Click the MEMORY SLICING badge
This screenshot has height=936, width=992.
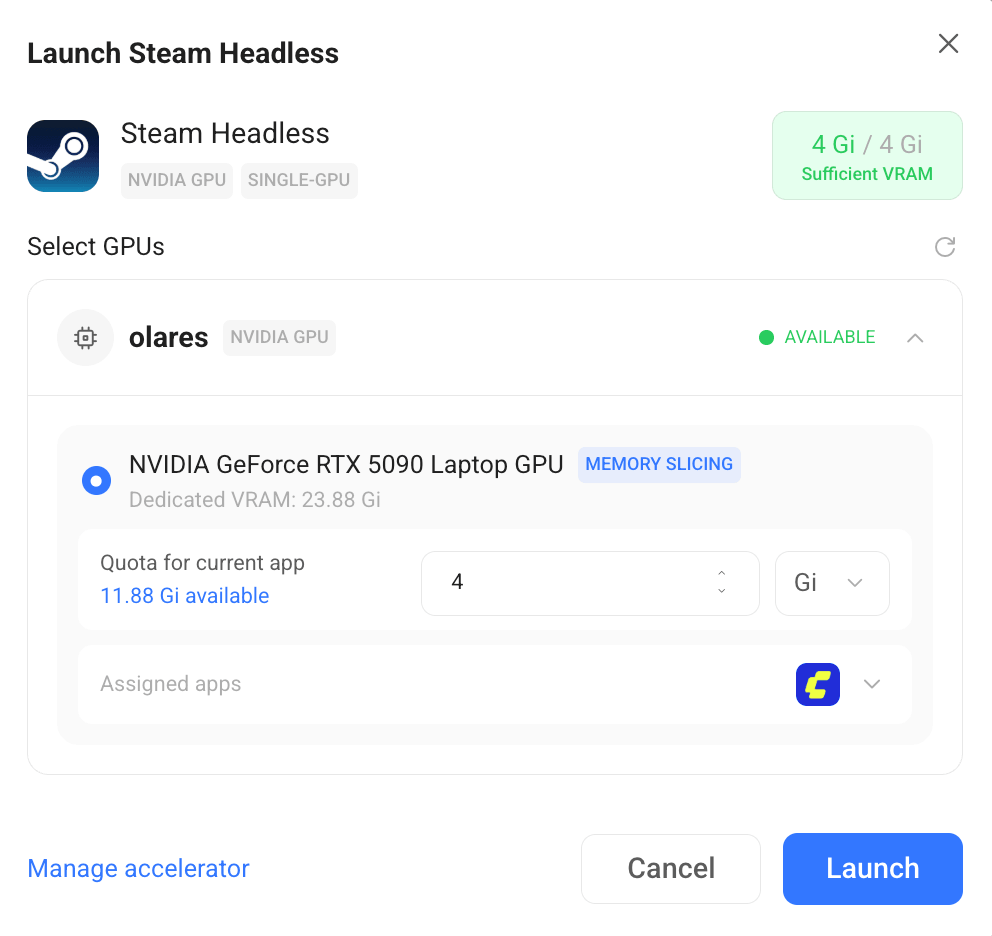point(659,465)
